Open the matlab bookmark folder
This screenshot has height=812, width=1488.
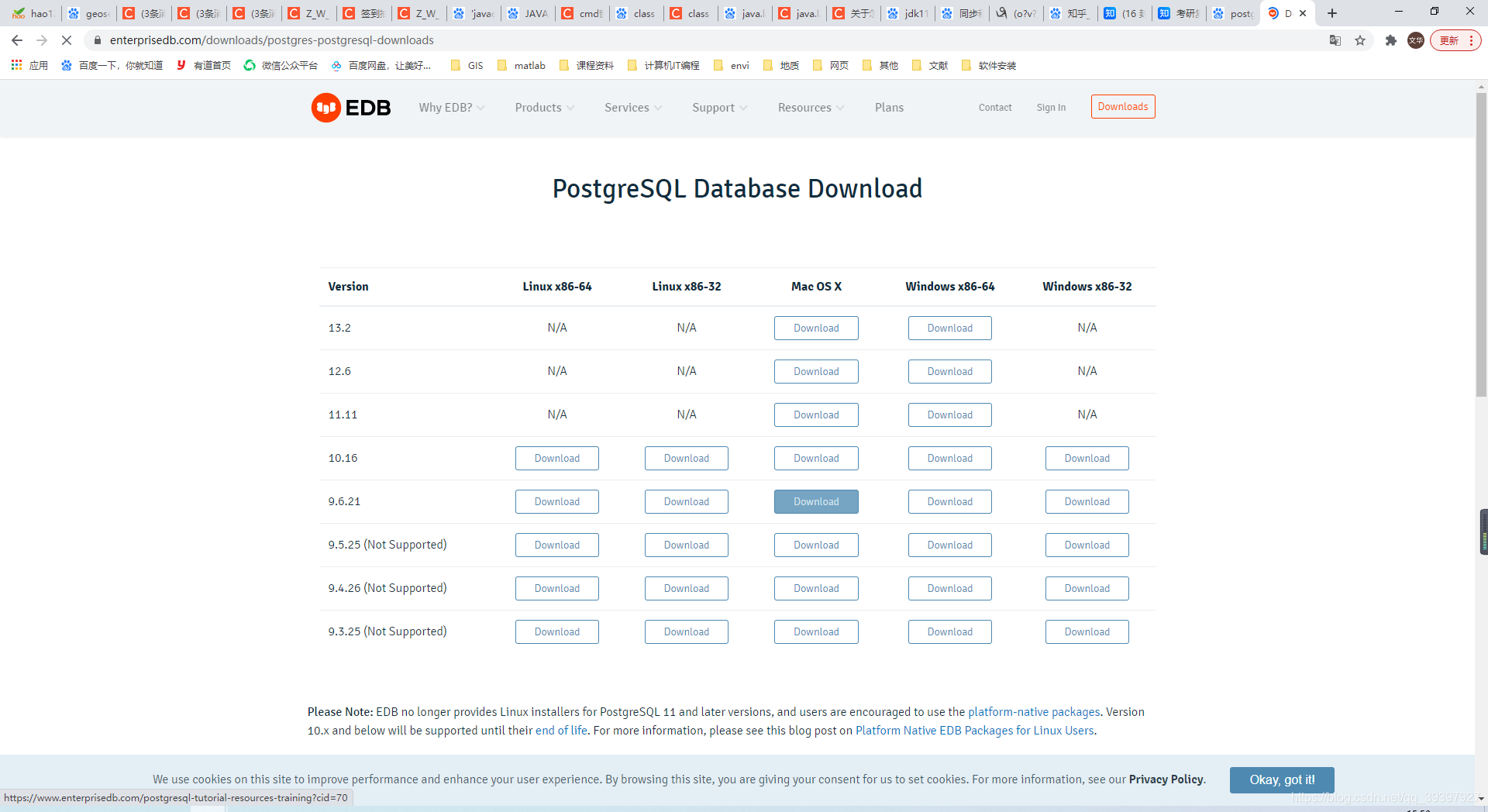point(522,65)
